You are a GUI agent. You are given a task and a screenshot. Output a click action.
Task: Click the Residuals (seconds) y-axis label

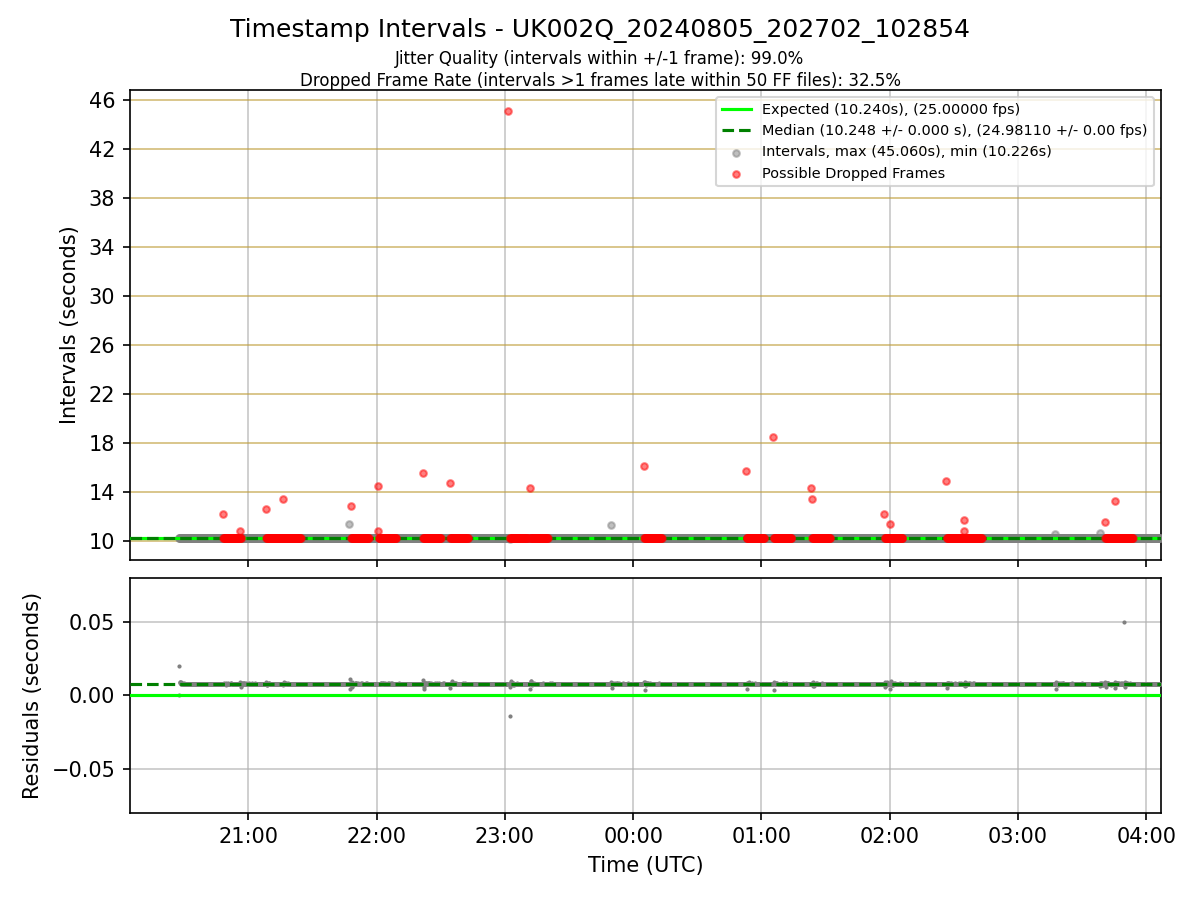(32, 695)
